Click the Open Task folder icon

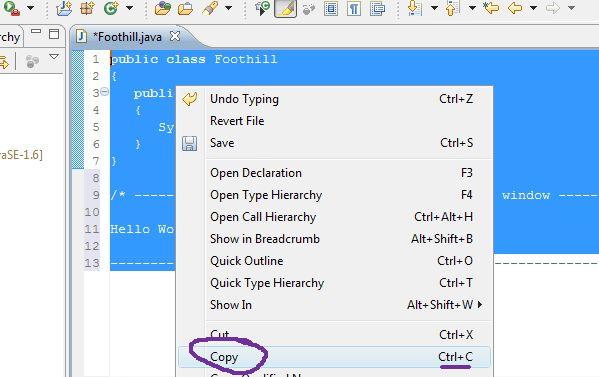pyautogui.click(x=186, y=8)
